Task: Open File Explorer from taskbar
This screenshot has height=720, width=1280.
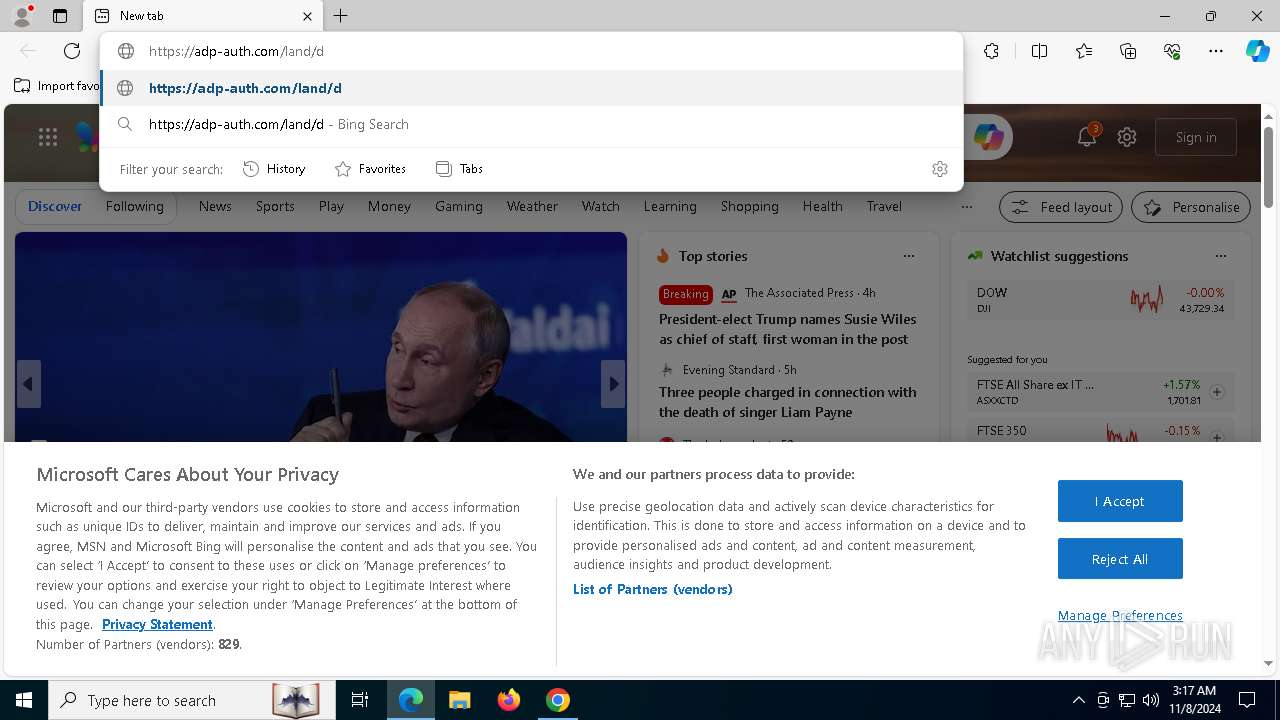Action: [x=459, y=700]
